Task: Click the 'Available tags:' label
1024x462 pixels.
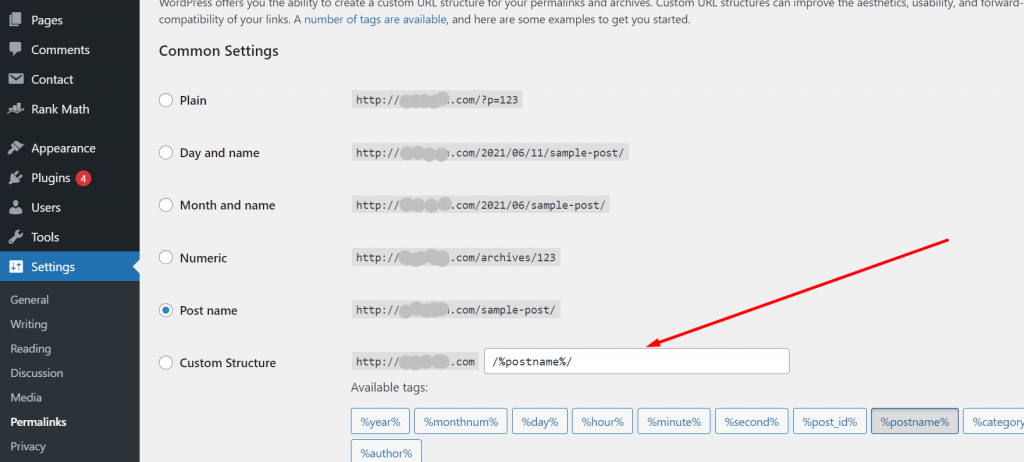Action: [x=389, y=388]
